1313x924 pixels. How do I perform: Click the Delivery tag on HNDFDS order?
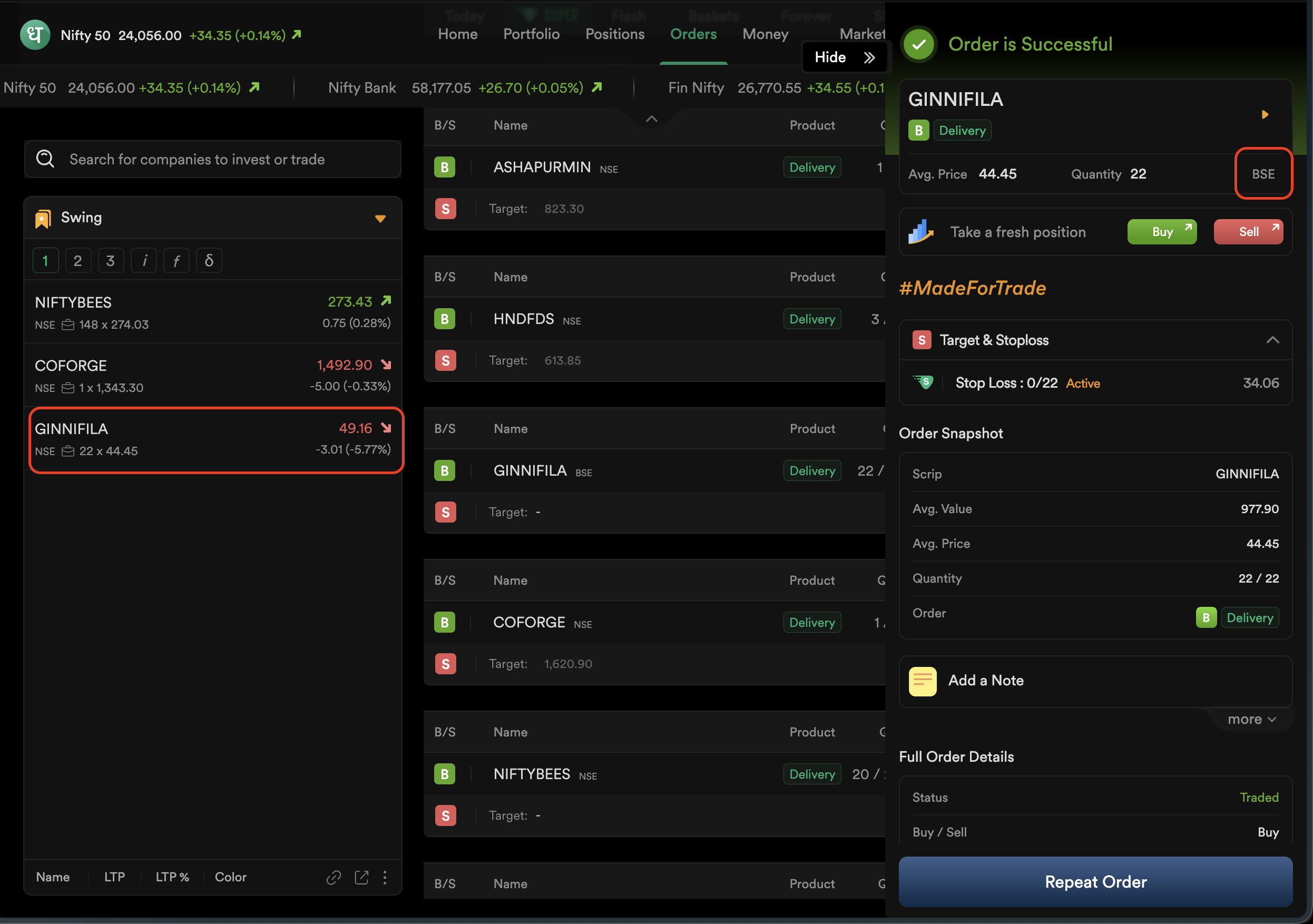pos(812,319)
